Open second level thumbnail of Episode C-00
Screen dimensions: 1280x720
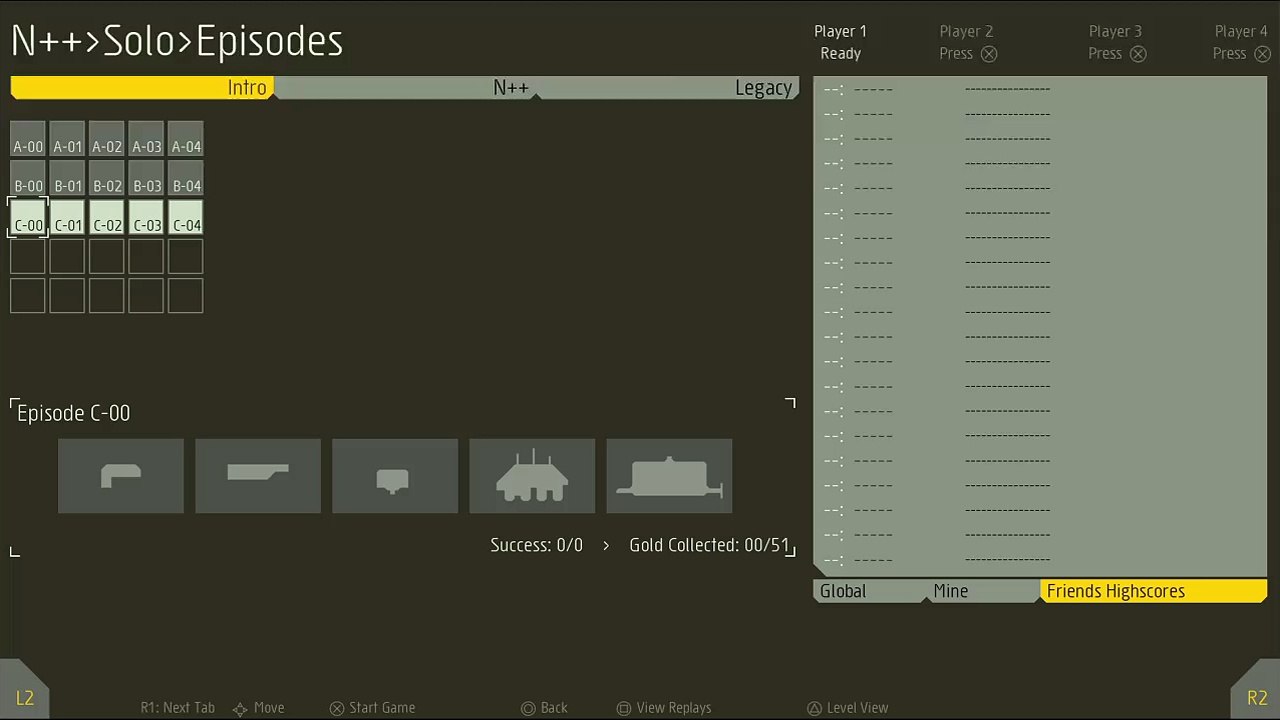point(258,476)
